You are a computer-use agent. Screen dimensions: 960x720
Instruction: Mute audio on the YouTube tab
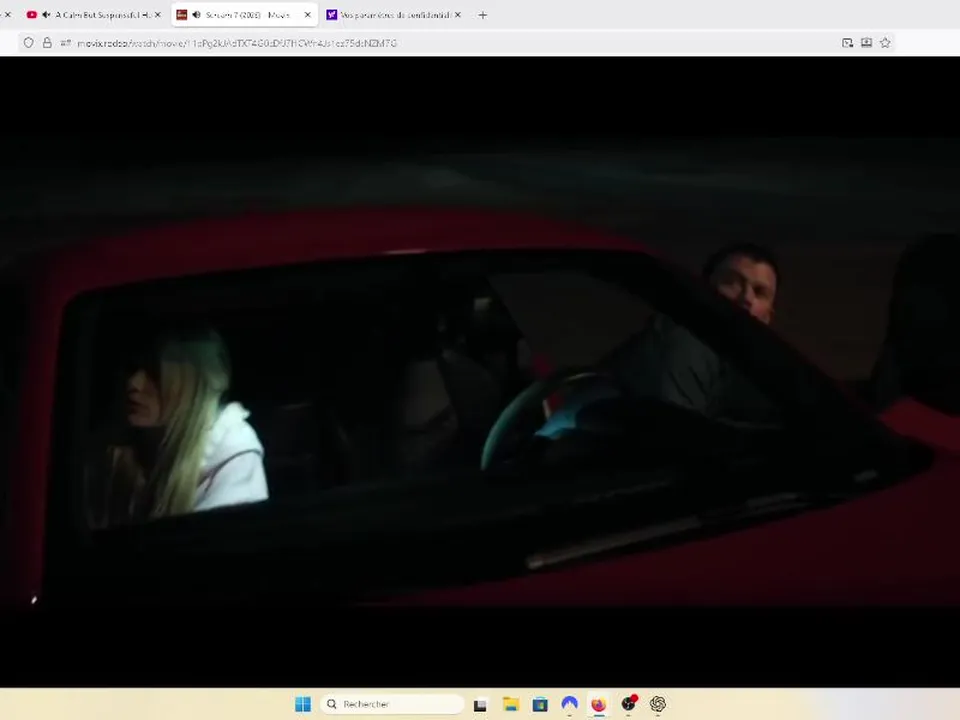point(47,15)
